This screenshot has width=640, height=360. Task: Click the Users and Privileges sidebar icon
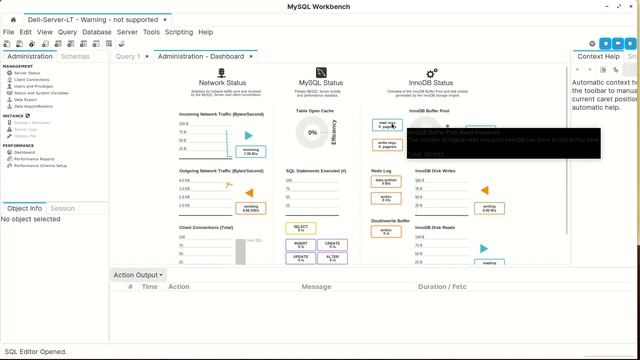pyautogui.click(x=9, y=86)
